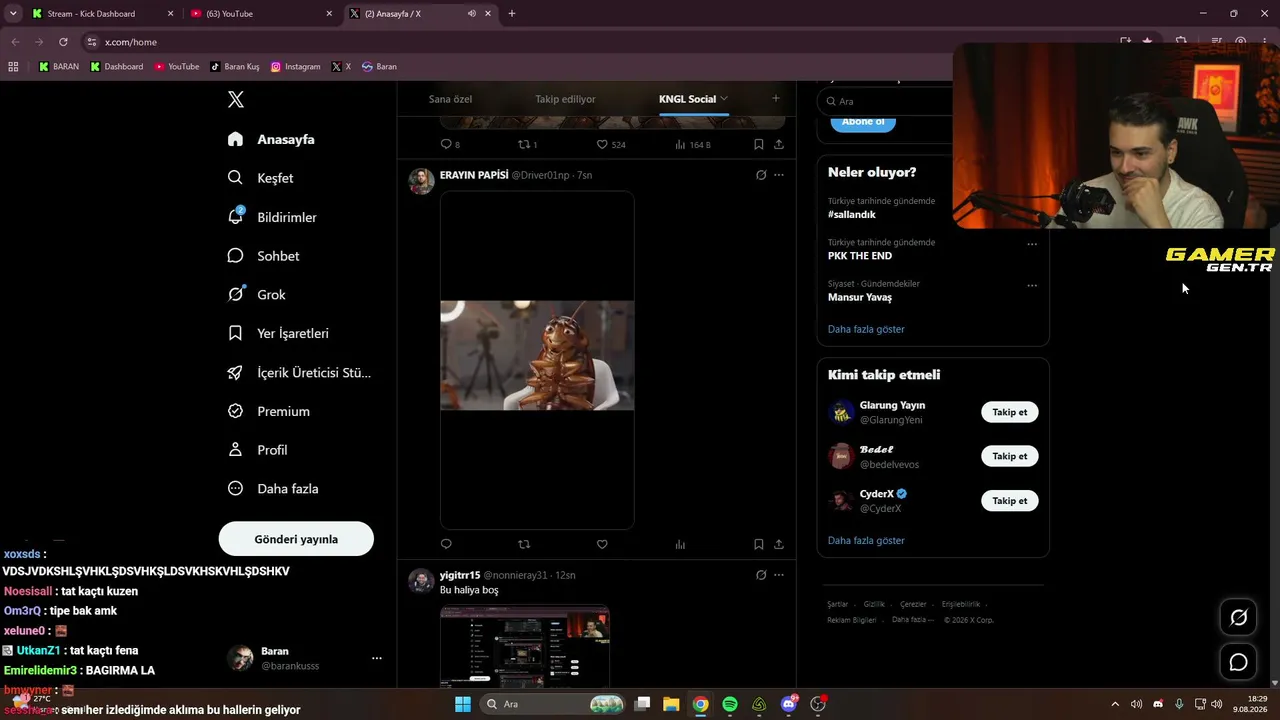Show hidden system tray icons
1280x720 pixels.
(1115, 704)
